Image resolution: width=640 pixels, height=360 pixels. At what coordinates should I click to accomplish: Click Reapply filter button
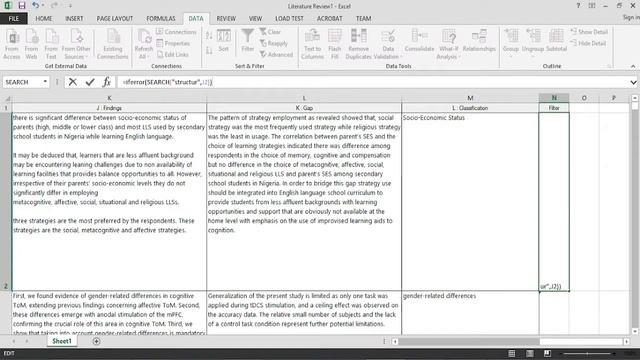coord(274,43)
